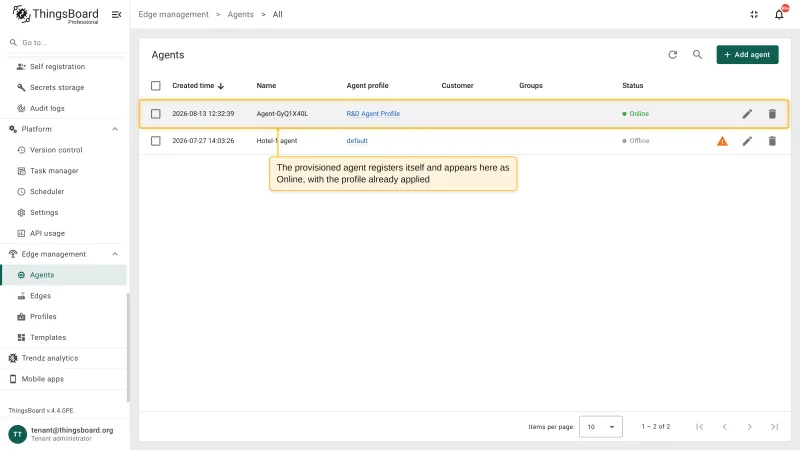
Task: Open Settings menu item
Action: 64,212
